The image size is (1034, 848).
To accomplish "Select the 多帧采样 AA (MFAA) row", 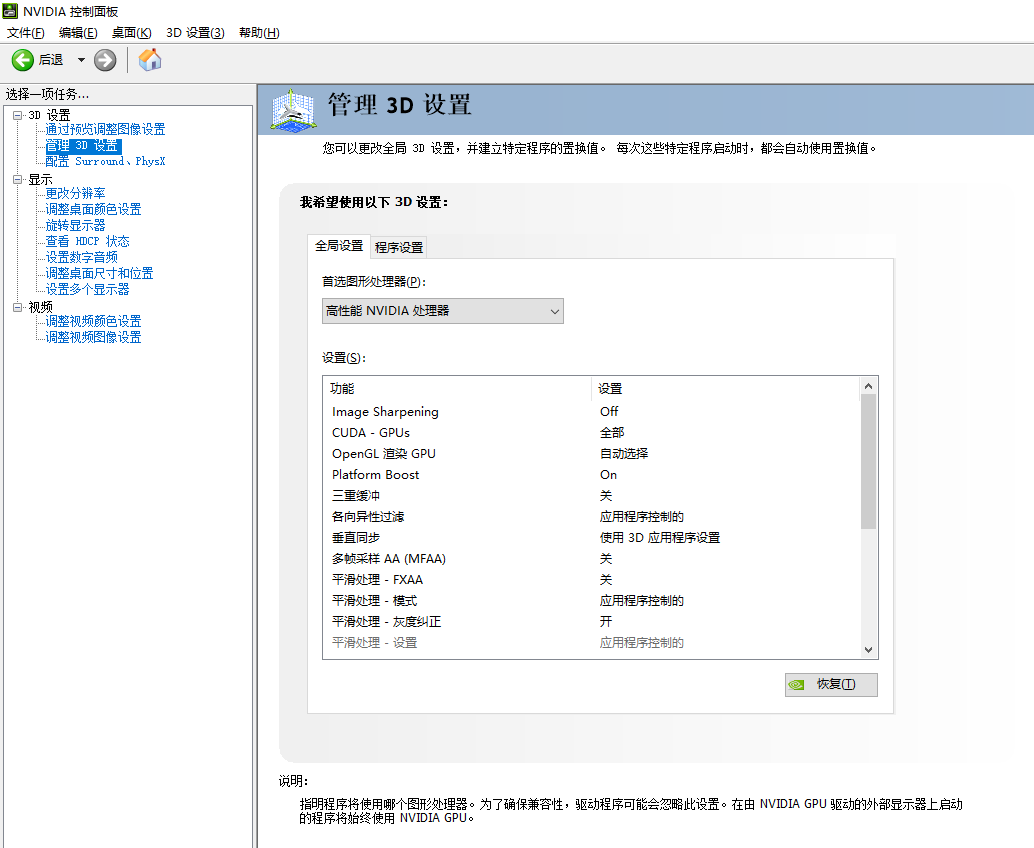I will (x=592, y=559).
